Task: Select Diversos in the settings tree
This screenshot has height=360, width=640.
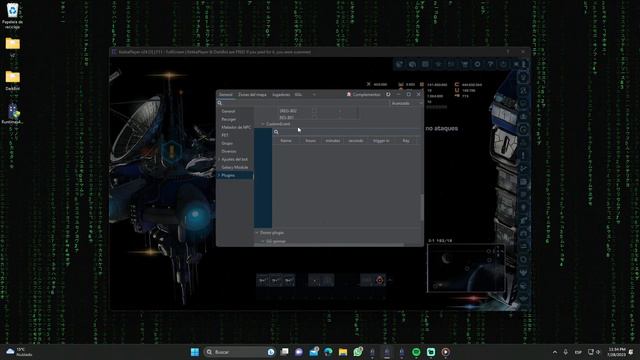Action: point(229,151)
